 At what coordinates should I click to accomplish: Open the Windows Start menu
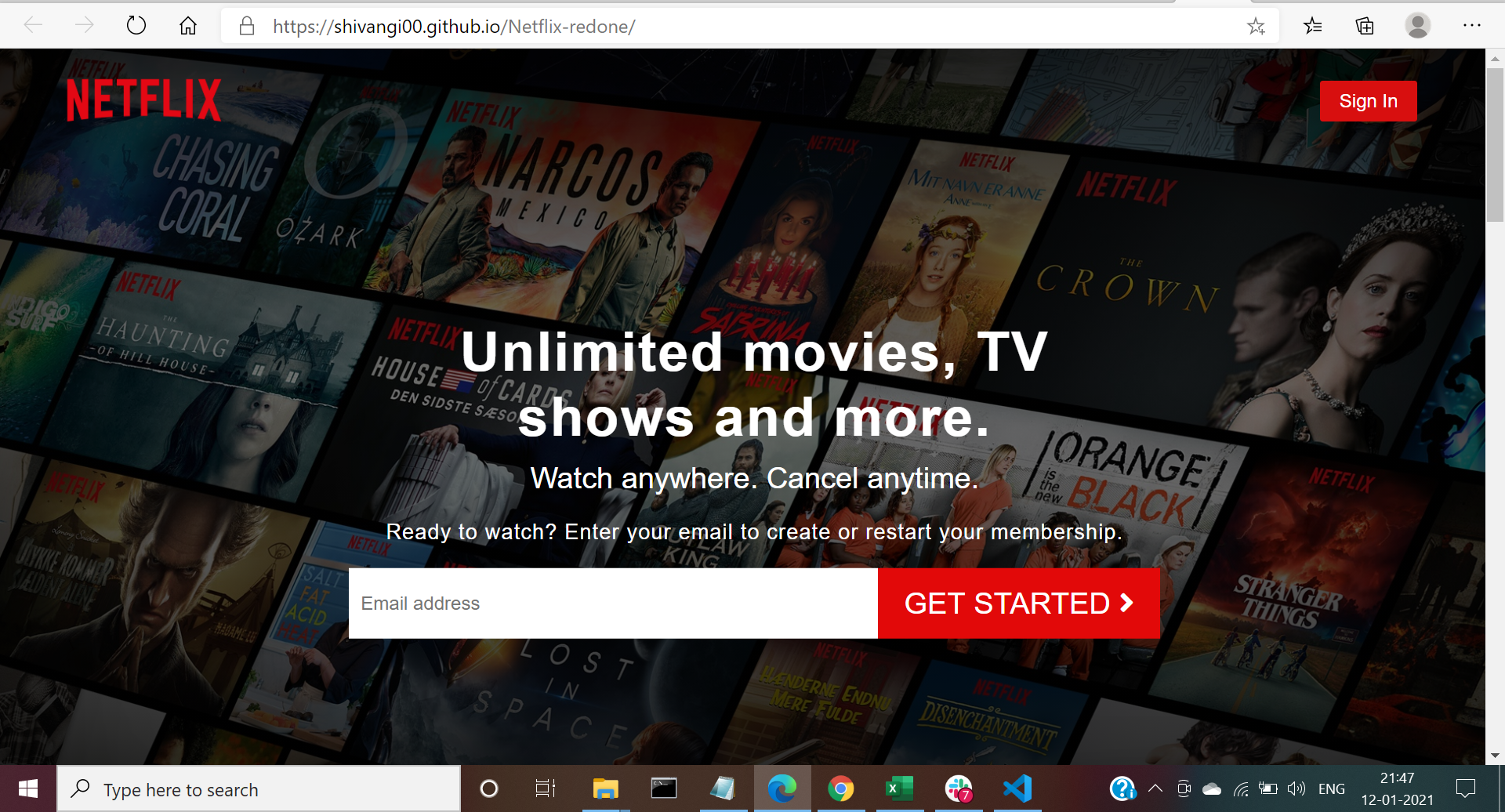[28, 788]
